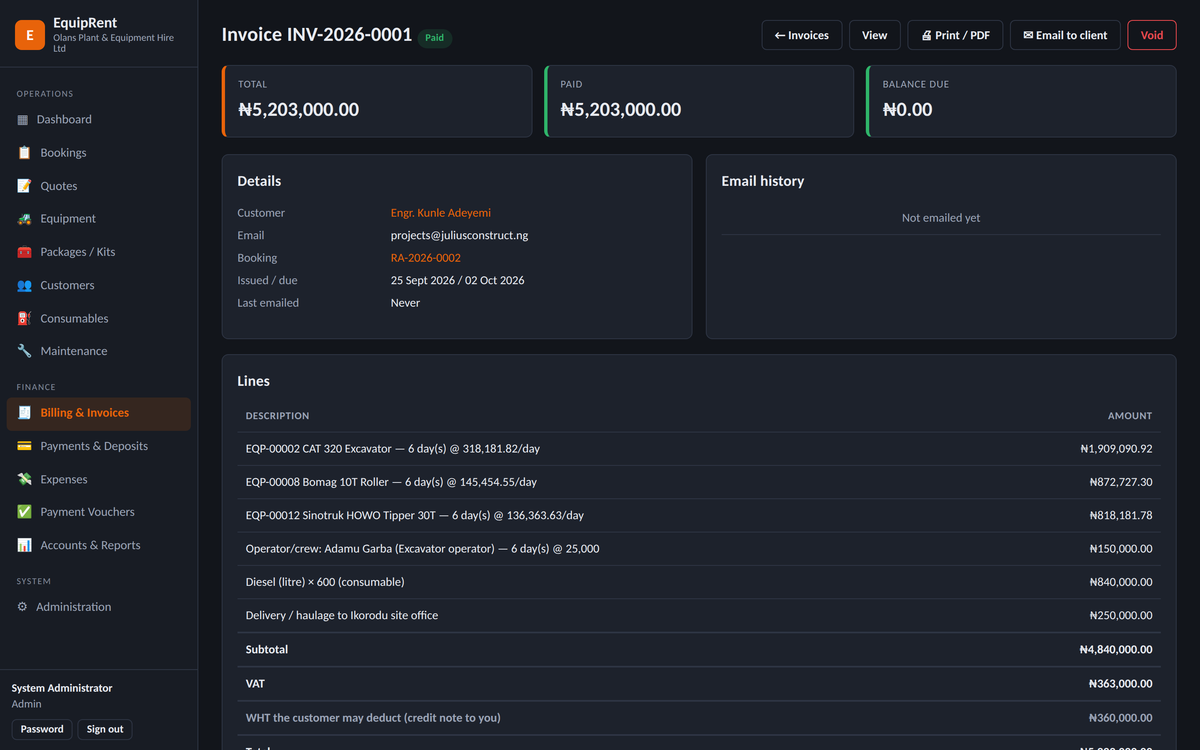Click the Packages / Kits toolbox icon
1200x750 pixels.
click(24, 252)
